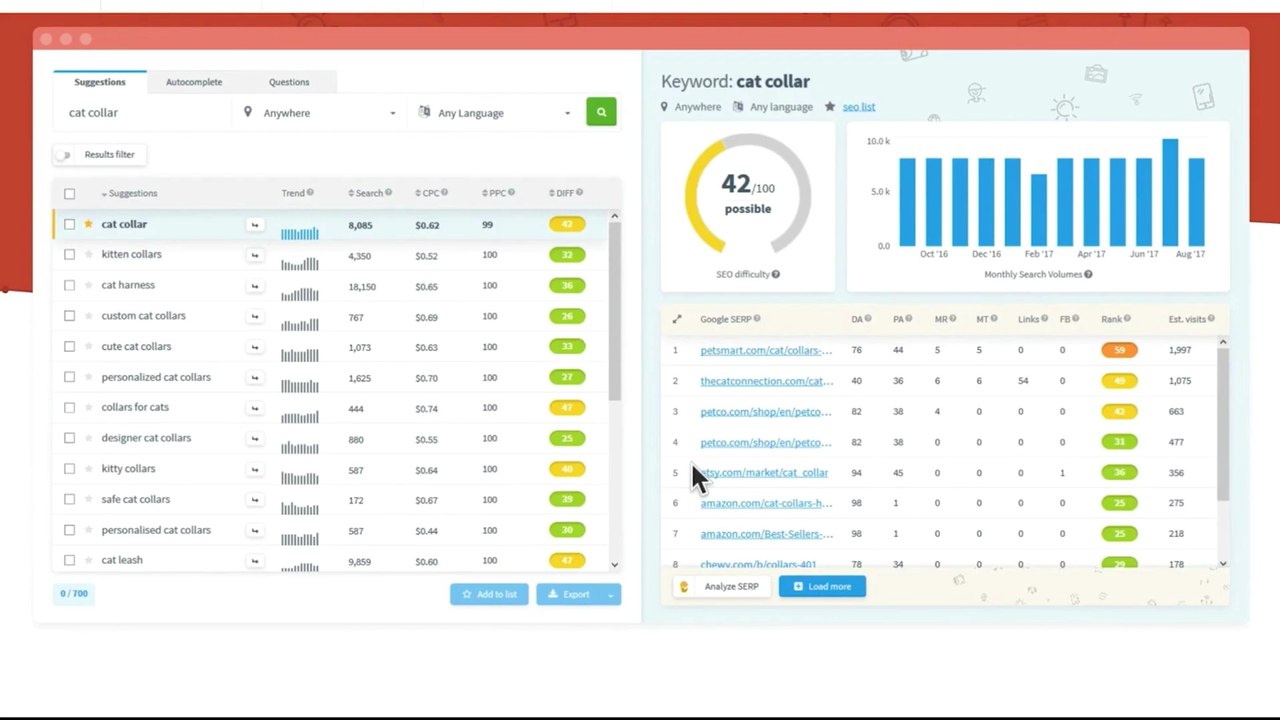Screen dimensions: 1280x720
Task: Click the suggestions list scrollbar thumb
Action: [614, 310]
